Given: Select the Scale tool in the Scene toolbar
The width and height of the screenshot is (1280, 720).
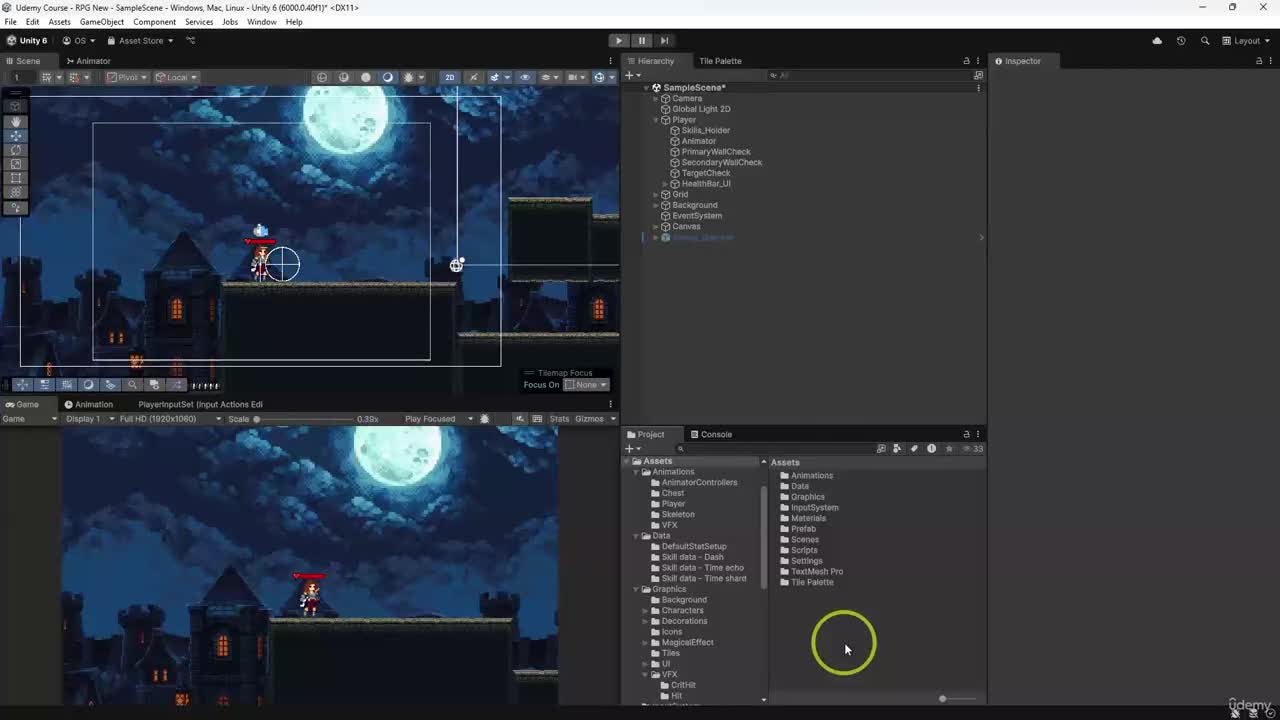Looking at the screenshot, I should coord(16,163).
